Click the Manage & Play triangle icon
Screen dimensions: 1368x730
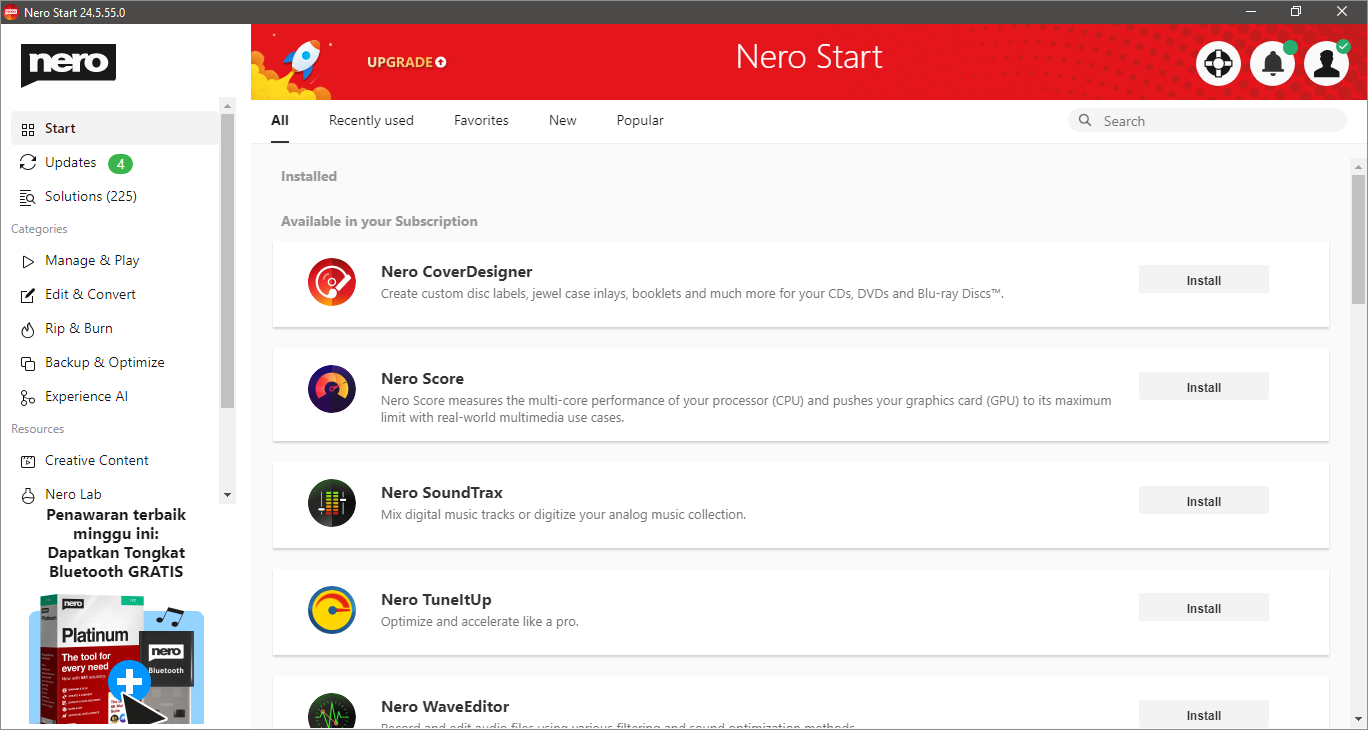[28, 261]
